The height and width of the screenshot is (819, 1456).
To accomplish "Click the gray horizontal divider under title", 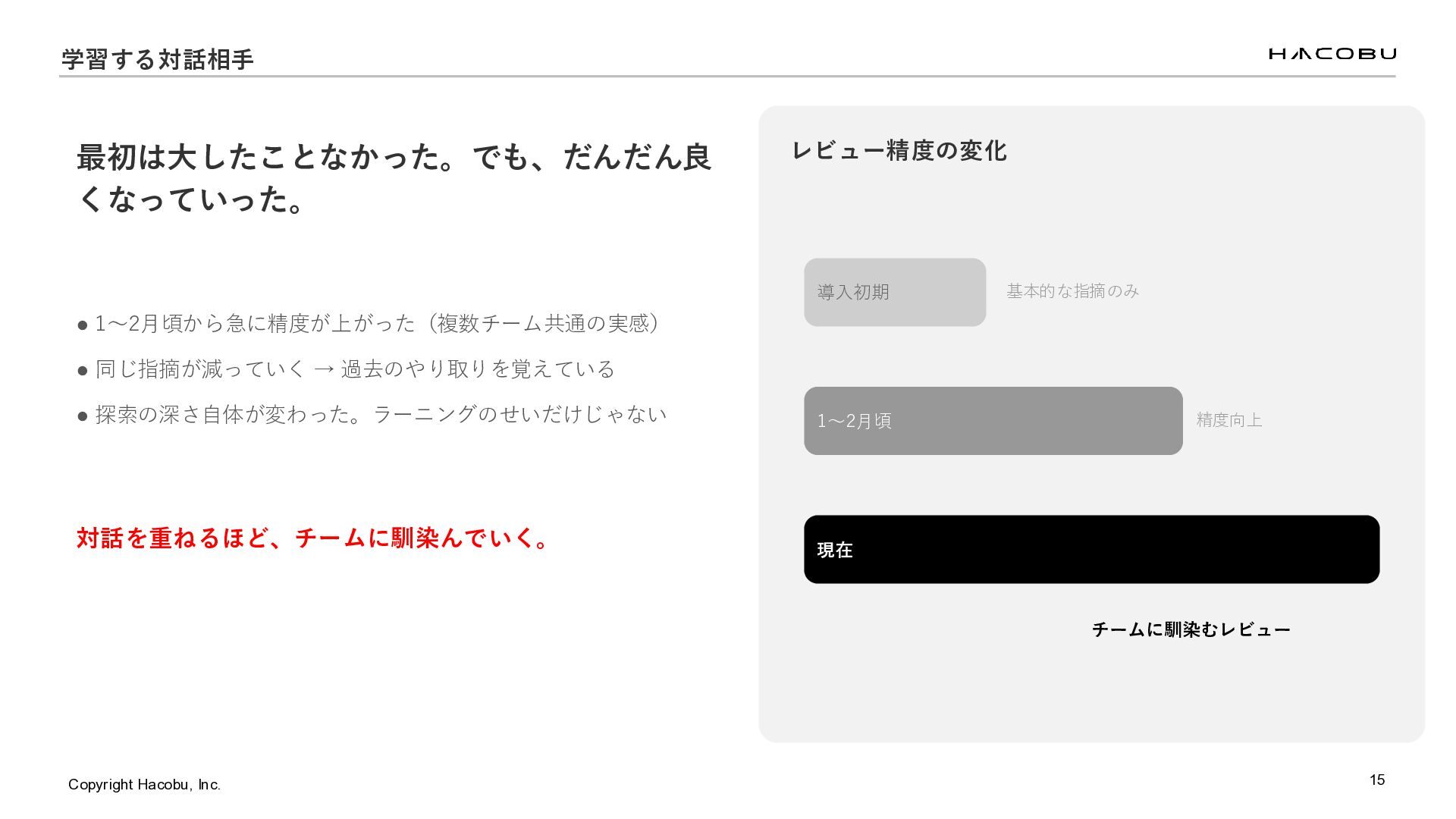I will 726,77.
